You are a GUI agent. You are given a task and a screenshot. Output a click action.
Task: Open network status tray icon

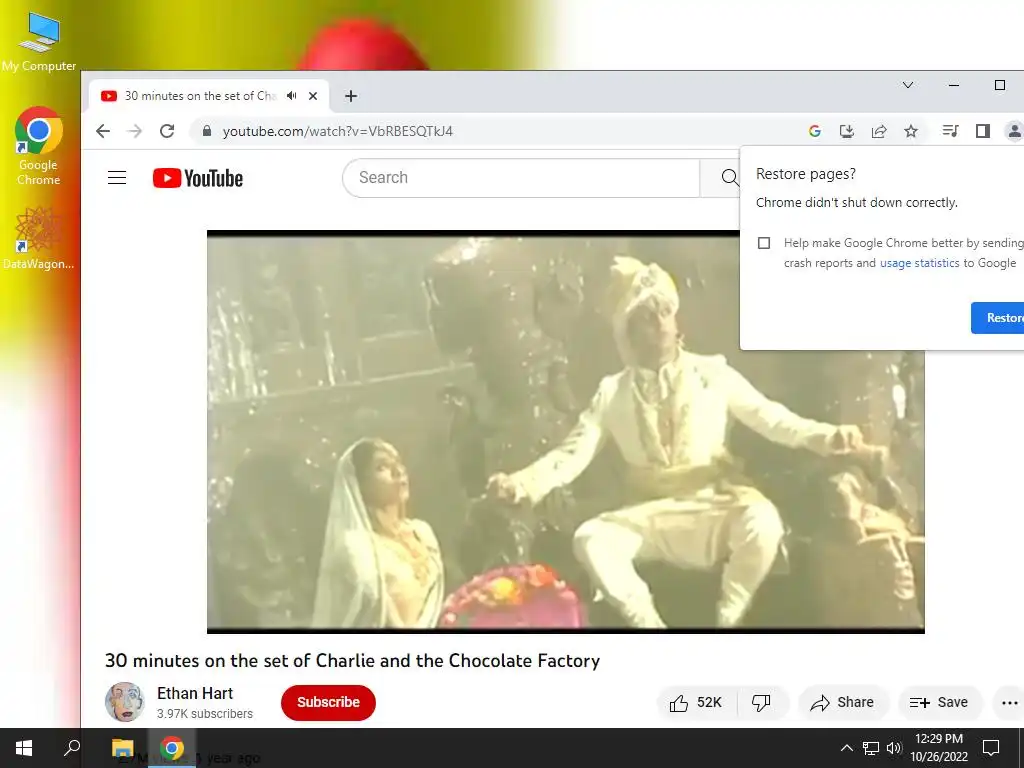tap(871, 748)
